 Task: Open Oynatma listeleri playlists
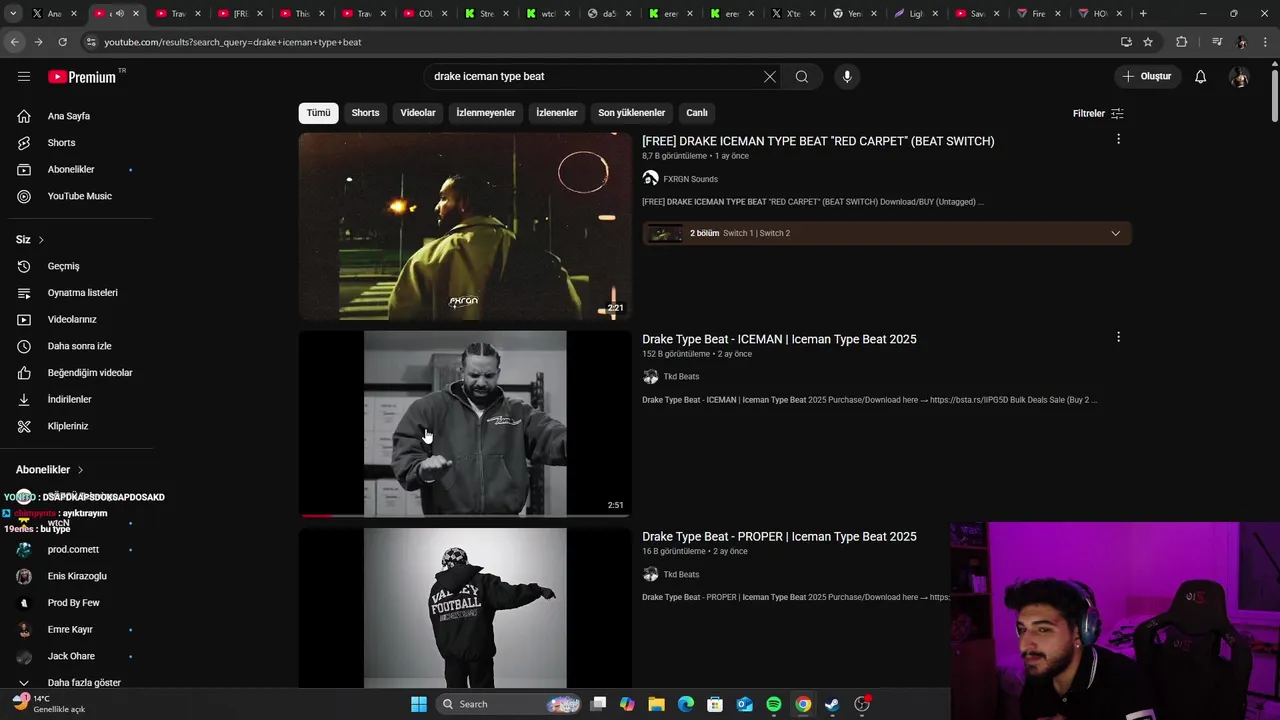coord(77,293)
